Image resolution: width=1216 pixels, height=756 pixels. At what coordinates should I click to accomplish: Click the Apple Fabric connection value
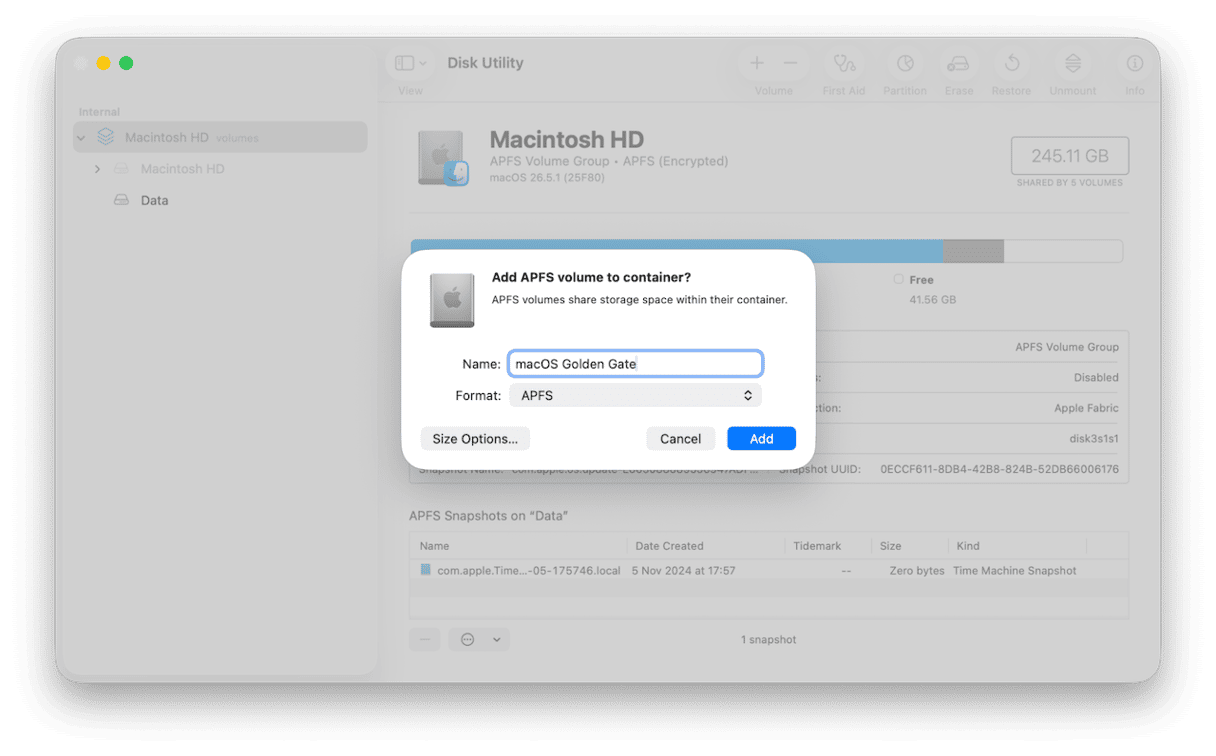(1086, 408)
